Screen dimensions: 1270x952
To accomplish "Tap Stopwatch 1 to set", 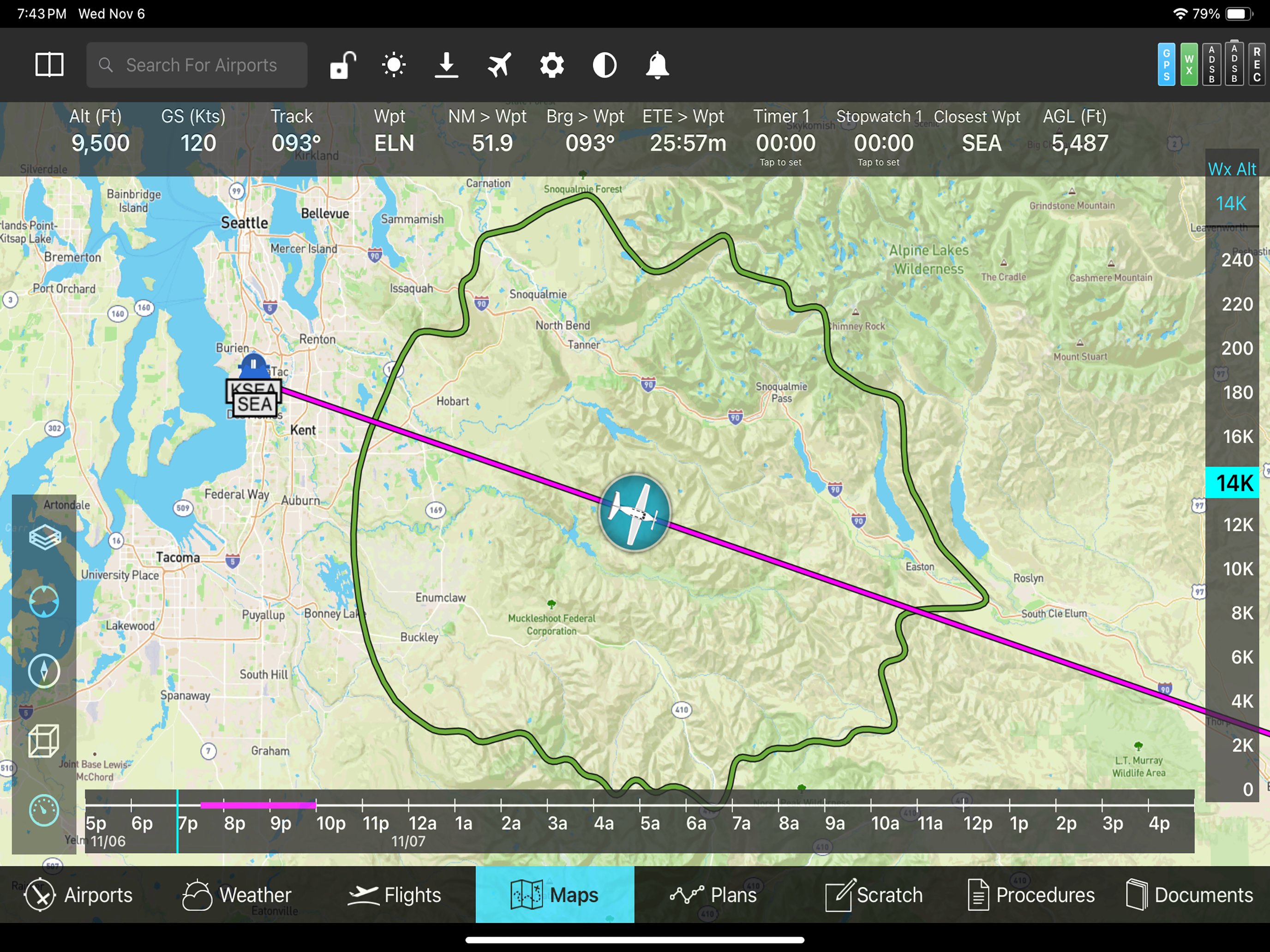I will pos(883,143).
